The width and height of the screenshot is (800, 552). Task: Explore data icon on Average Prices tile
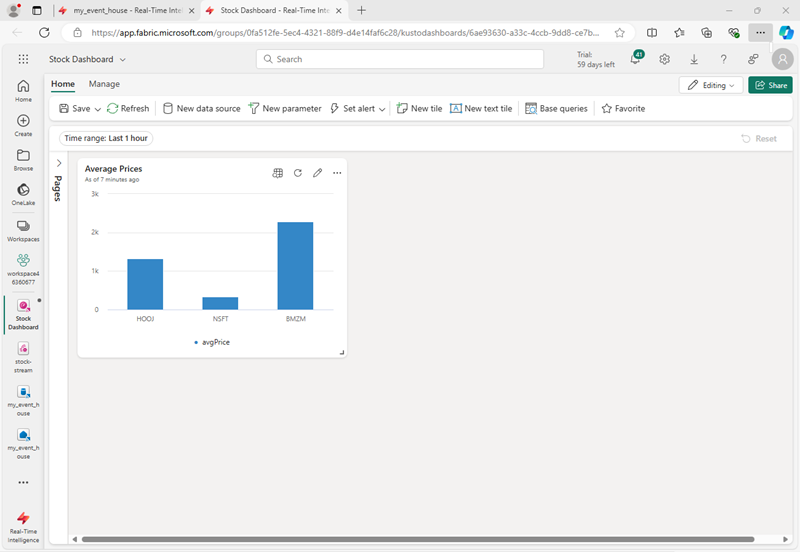pyautogui.click(x=278, y=173)
